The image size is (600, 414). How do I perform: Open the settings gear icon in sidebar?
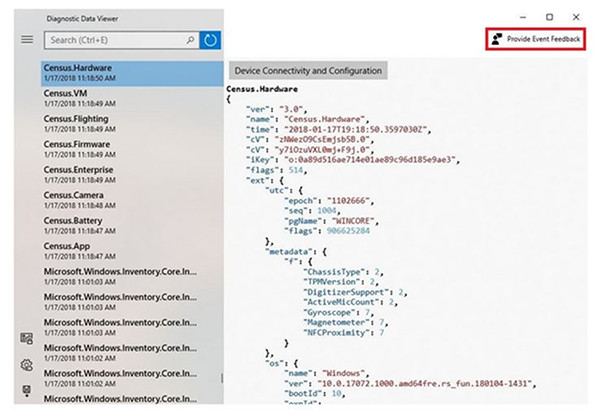click(26, 365)
